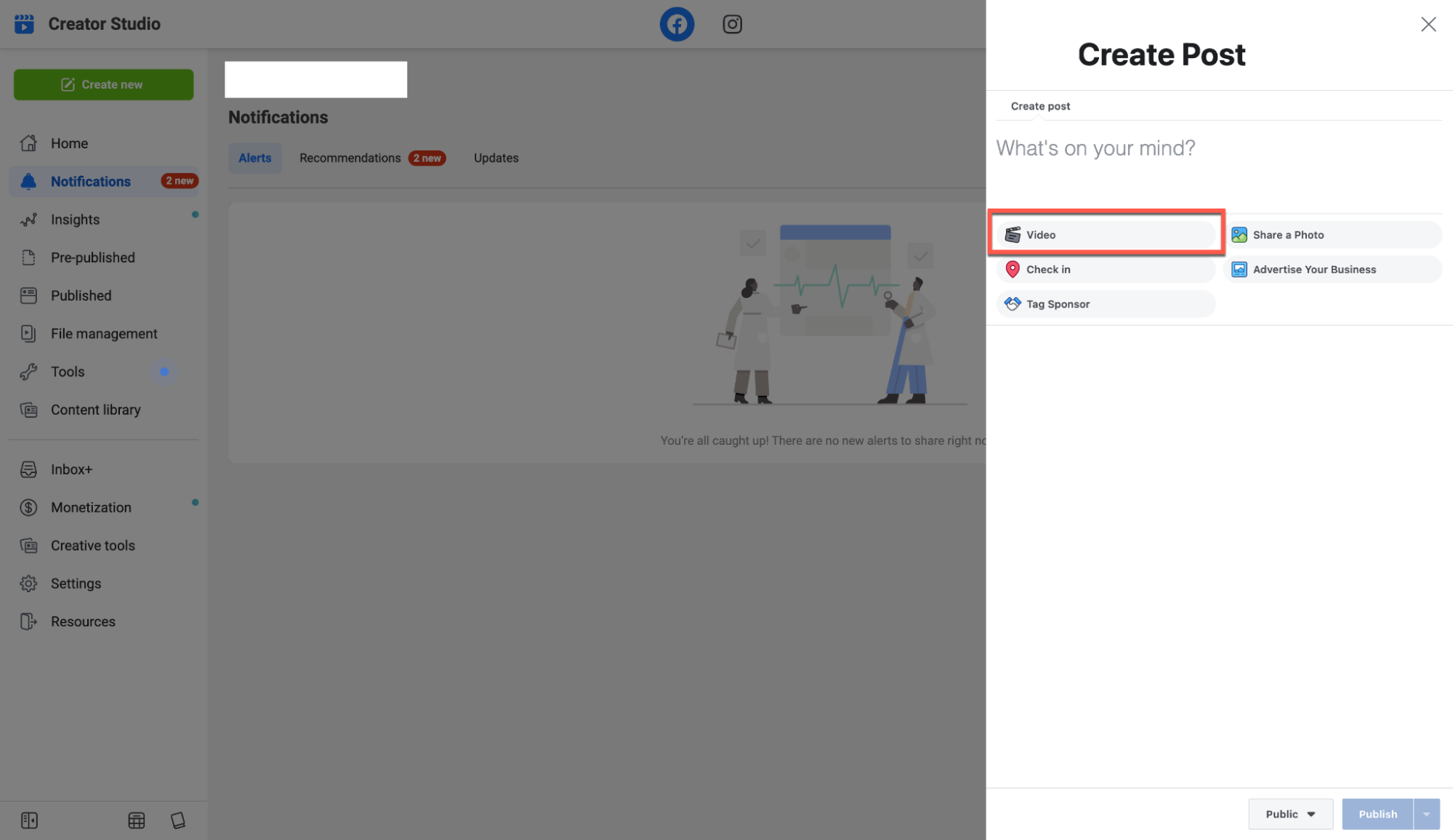This screenshot has height=840, width=1453.
Task: Select the Alerts tab in Notifications
Action: 254,158
